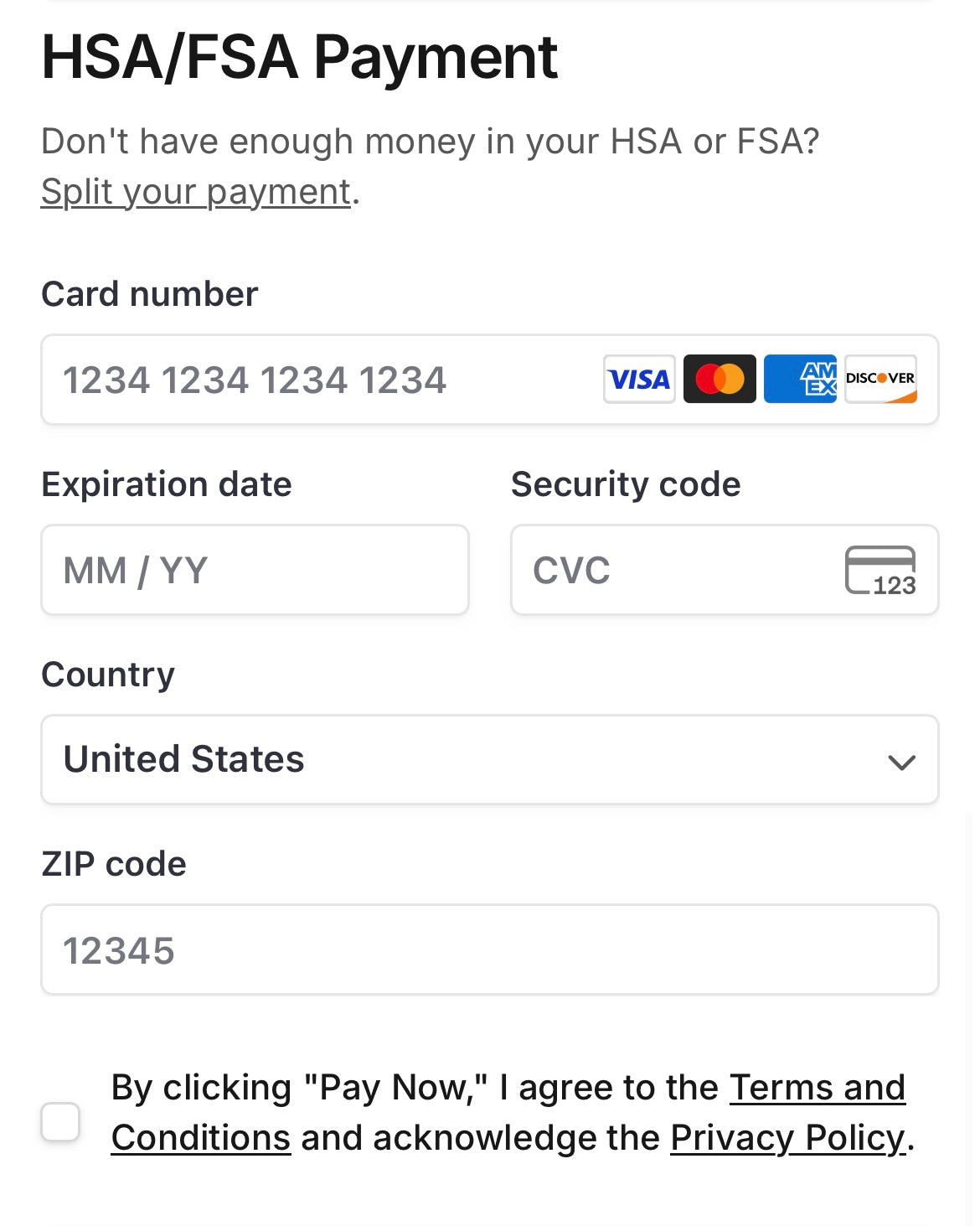Click the Expiration date label
The width and height of the screenshot is (980, 1226).
pyautogui.click(x=167, y=484)
